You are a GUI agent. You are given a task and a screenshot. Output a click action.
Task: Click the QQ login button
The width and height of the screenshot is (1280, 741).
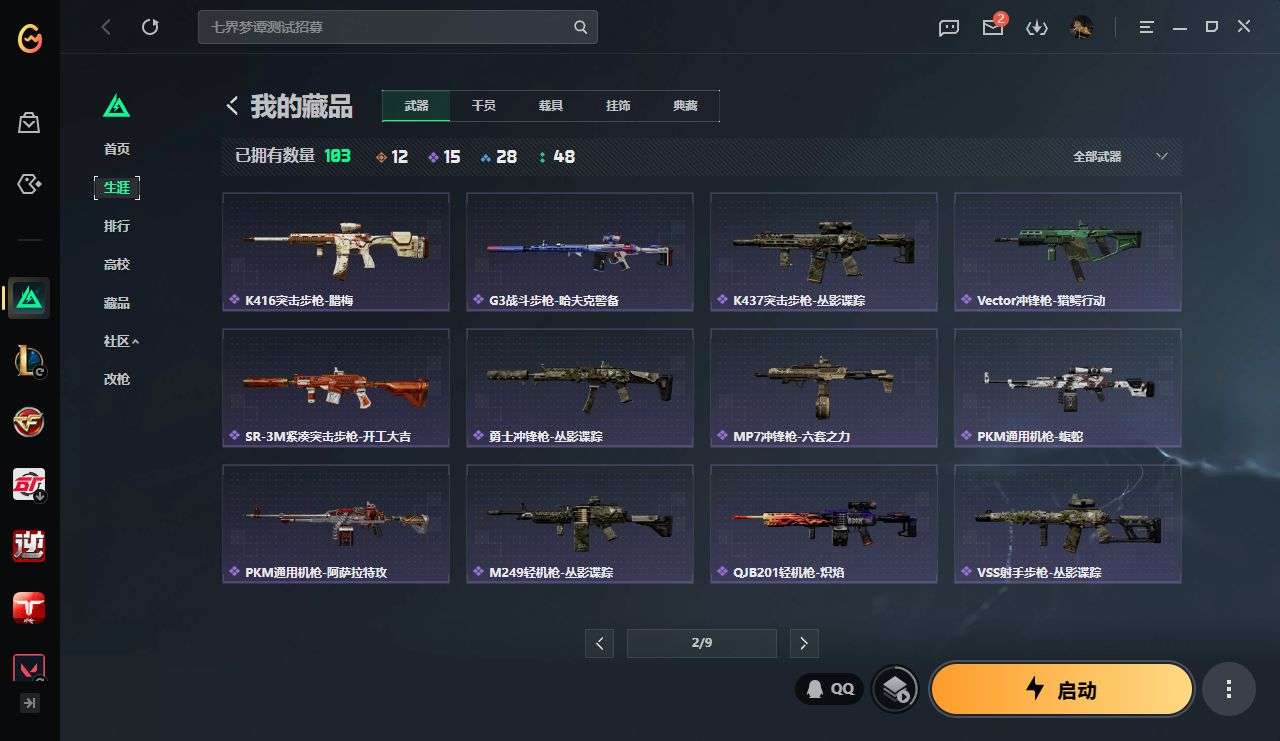(830, 688)
